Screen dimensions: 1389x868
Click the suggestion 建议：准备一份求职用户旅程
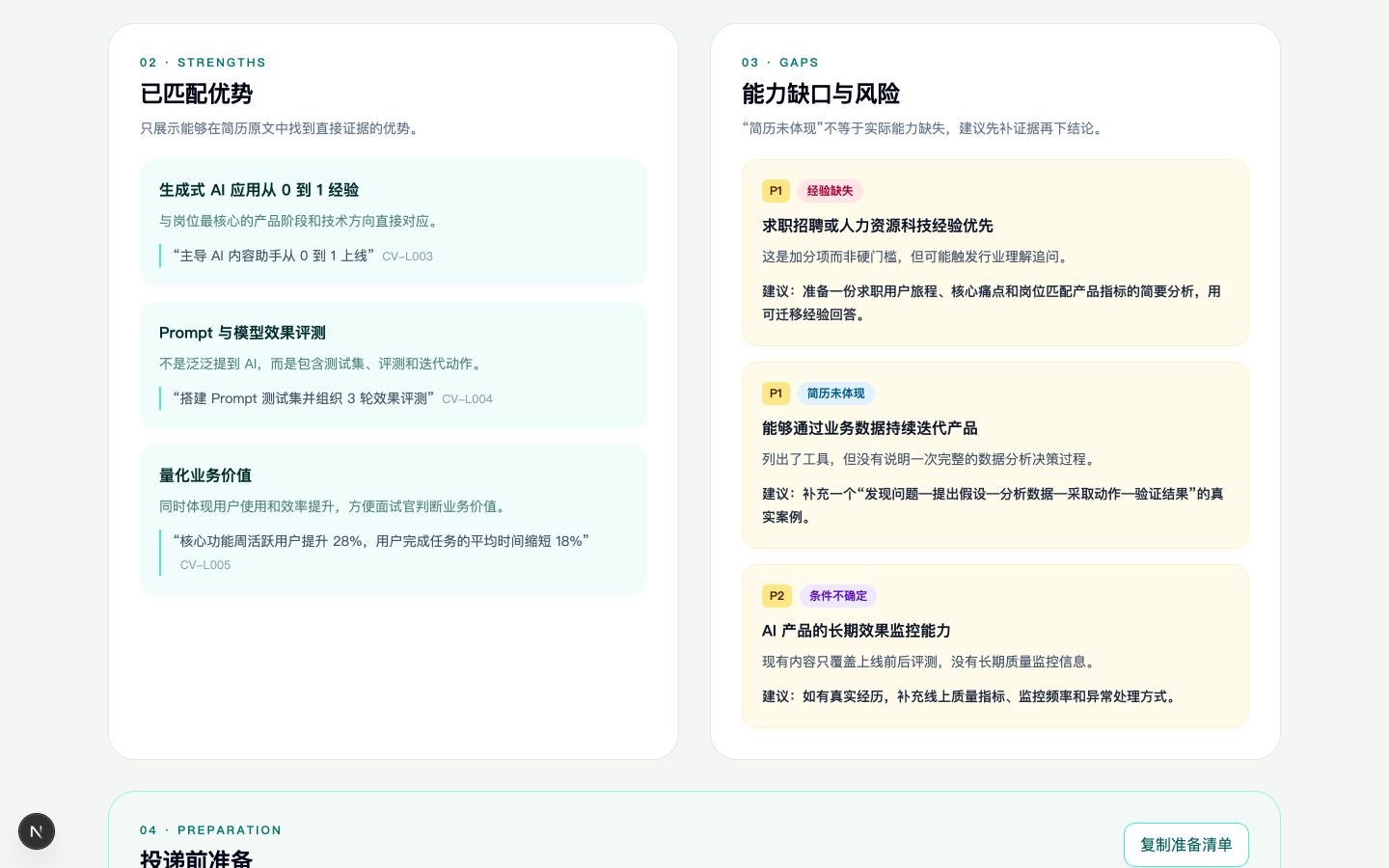(992, 303)
